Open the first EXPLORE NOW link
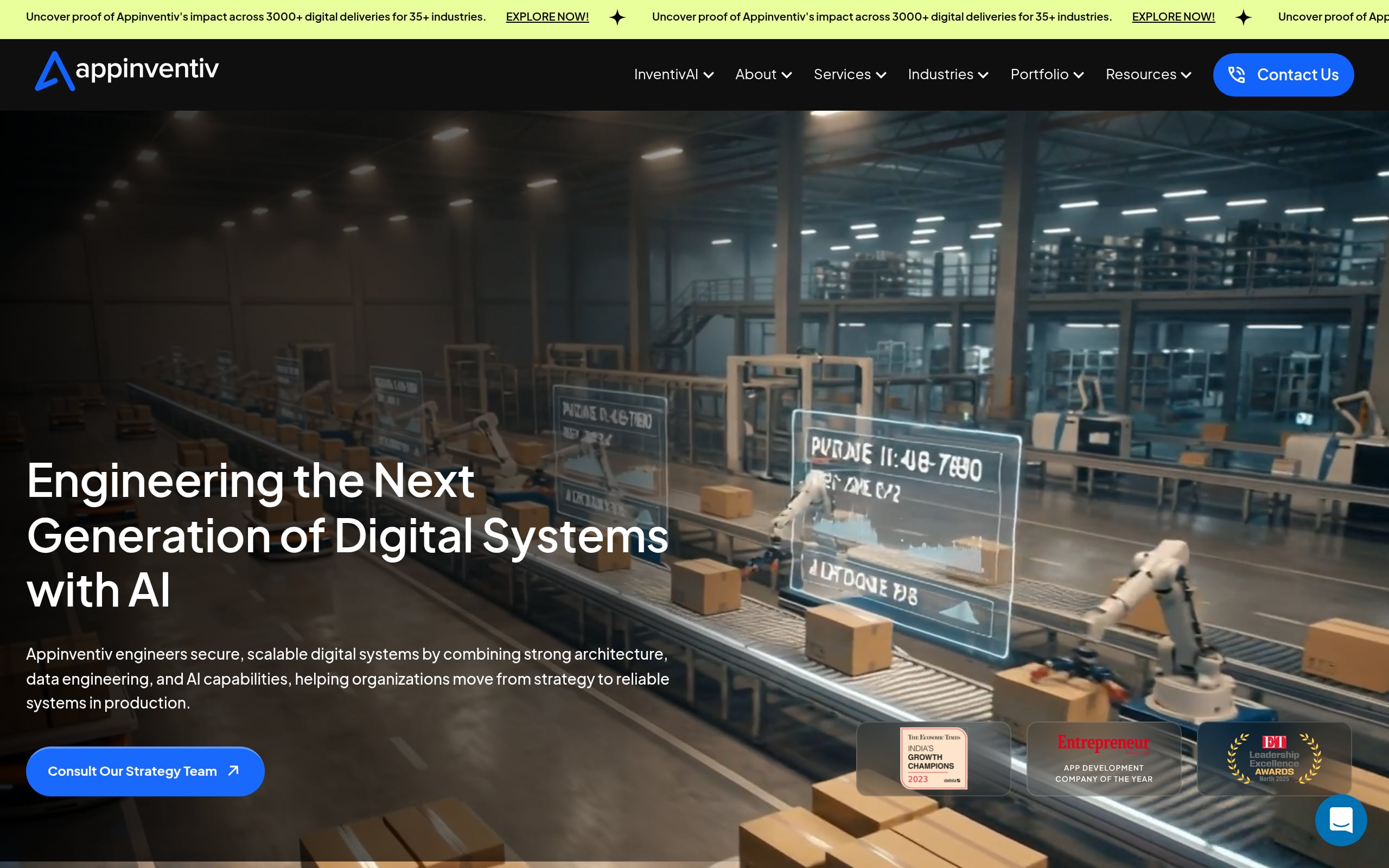The width and height of the screenshot is (1389, 868). [547, 17]
